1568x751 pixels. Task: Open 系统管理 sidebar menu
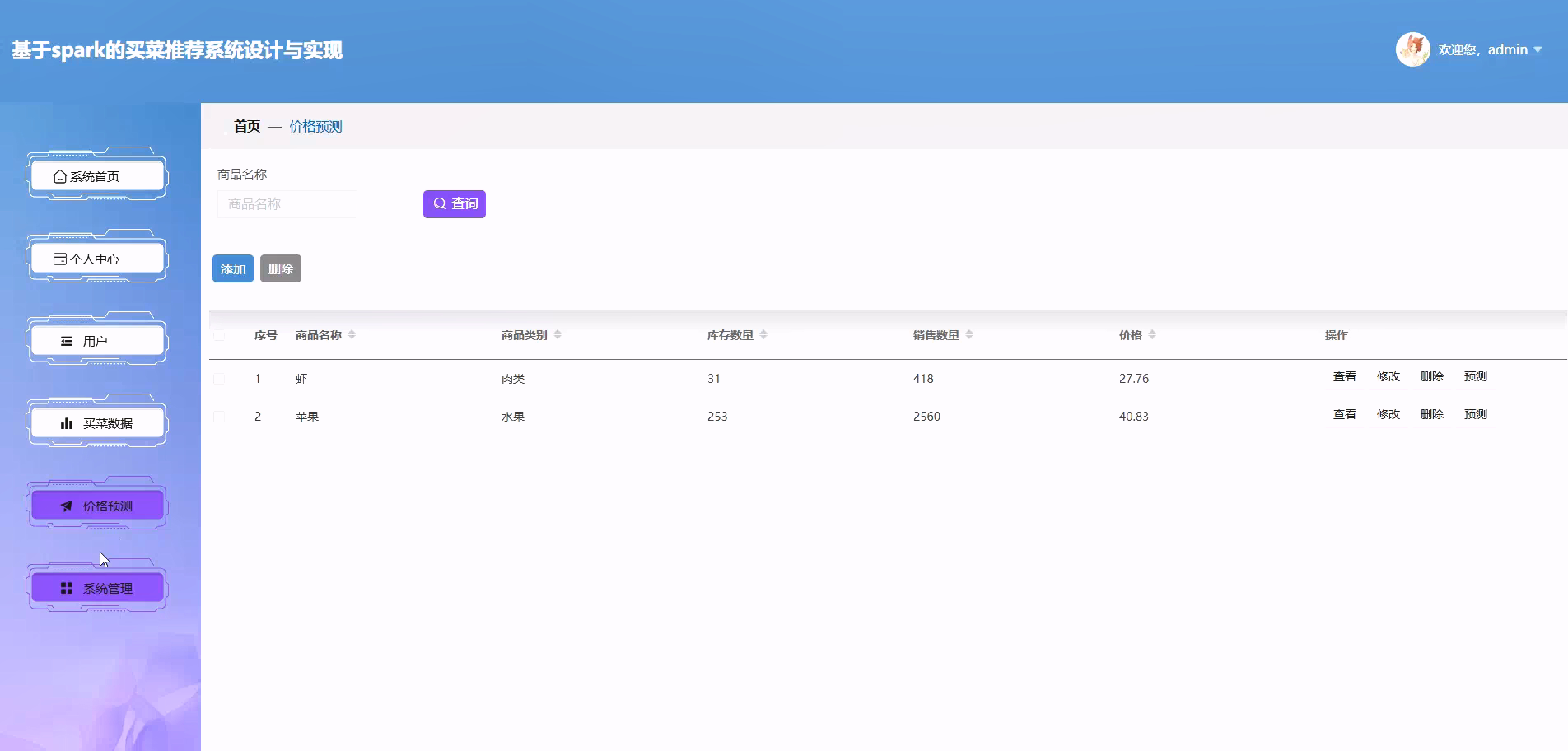(x=97, y=588)
